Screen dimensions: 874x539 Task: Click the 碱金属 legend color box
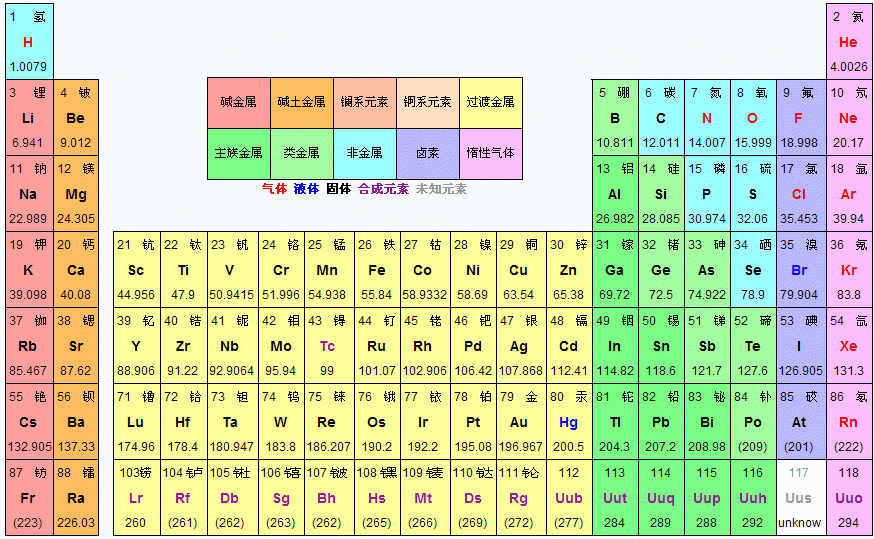(239, 103)
